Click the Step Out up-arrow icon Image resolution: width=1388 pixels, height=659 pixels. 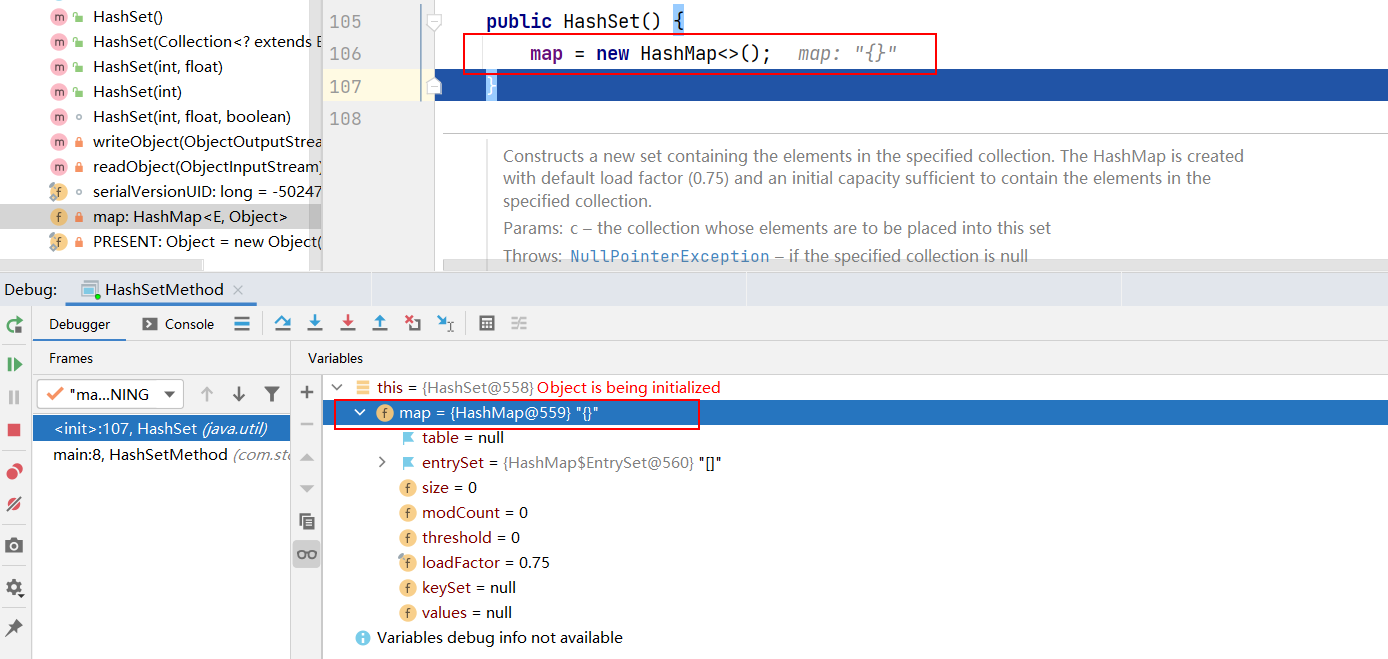pyautogui.click(x=380, y=323)
